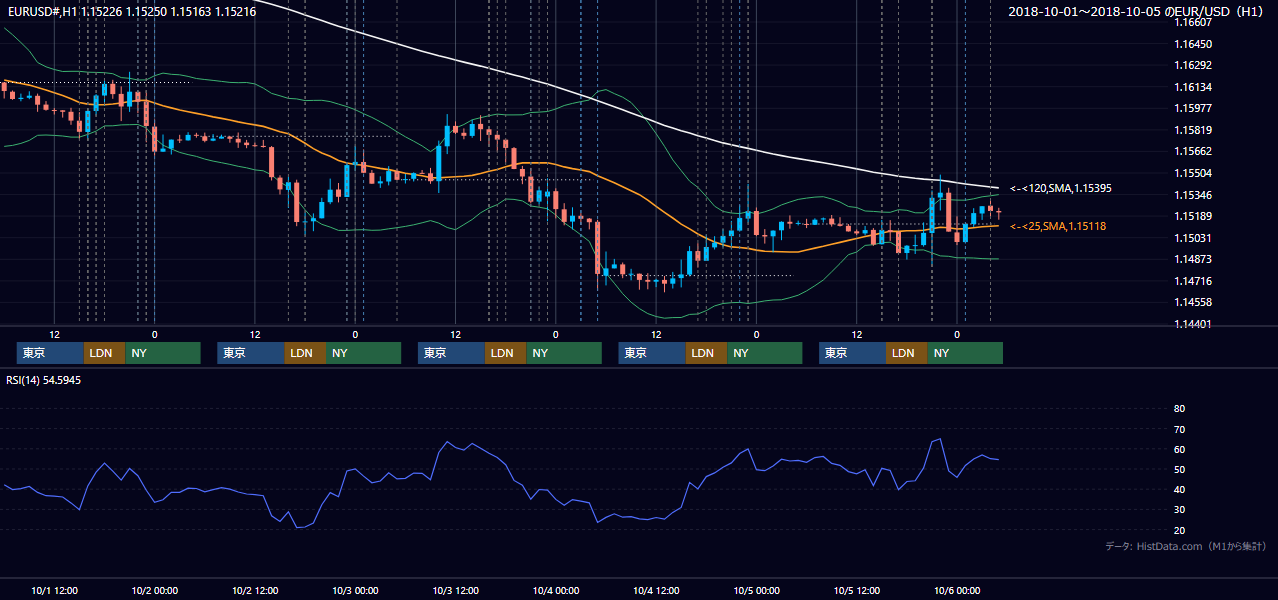Click the 10/3 12:00 time axis label
The width and height of the screenshot is (1278, 600).
point(456,590)
